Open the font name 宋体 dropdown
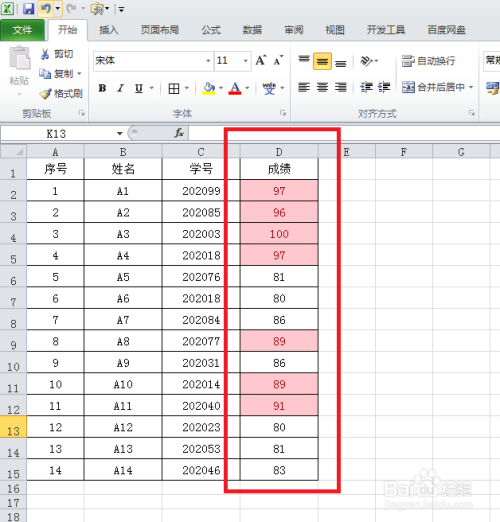Image resolution: width=500 pixels, height=522 pixels. (208, 61)
